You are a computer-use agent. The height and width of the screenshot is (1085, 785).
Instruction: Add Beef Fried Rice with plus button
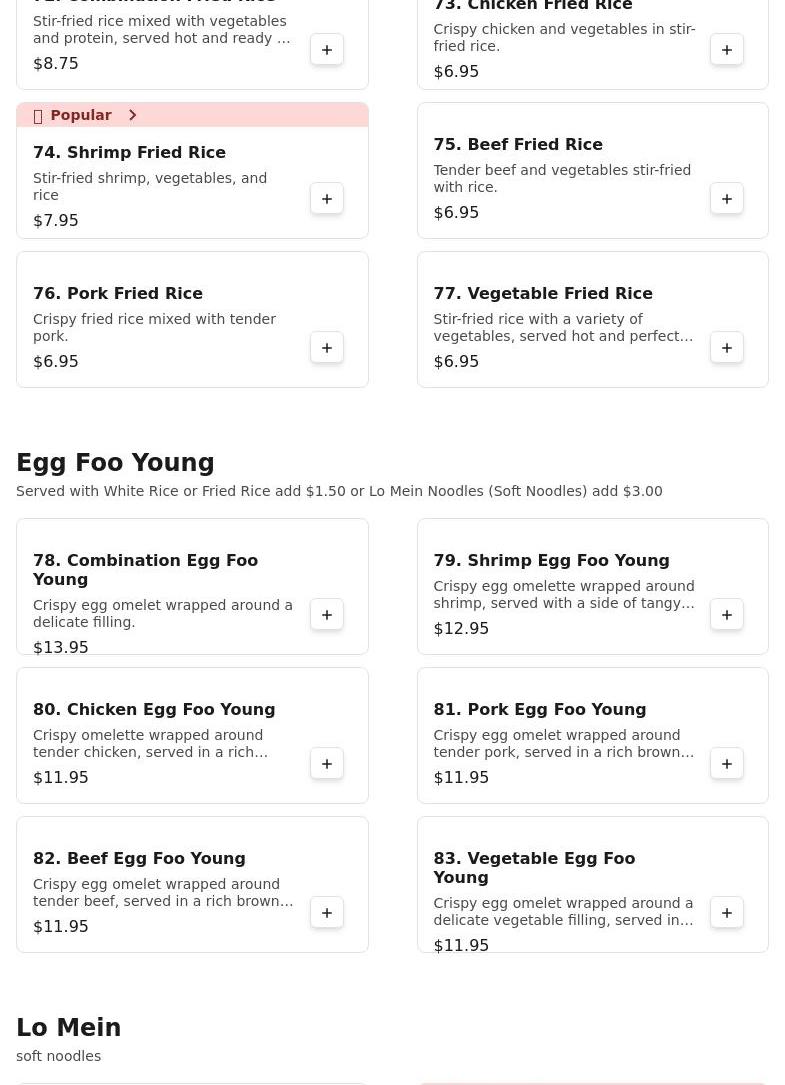point(727,199)
